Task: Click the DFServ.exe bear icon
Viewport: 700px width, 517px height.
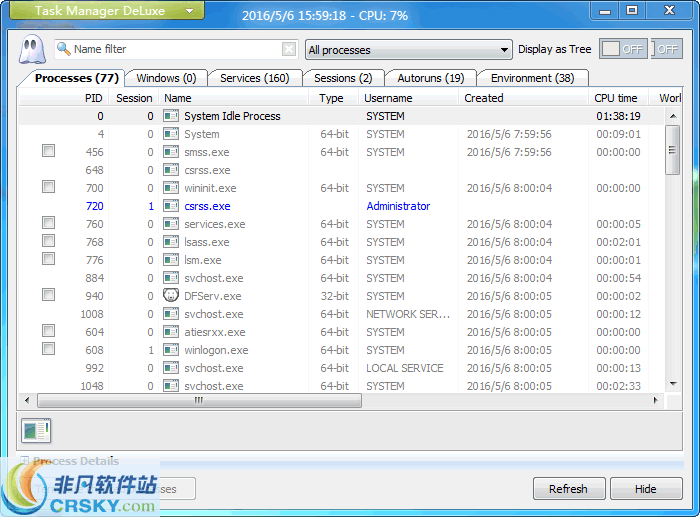Action: [x=171, y=296]
